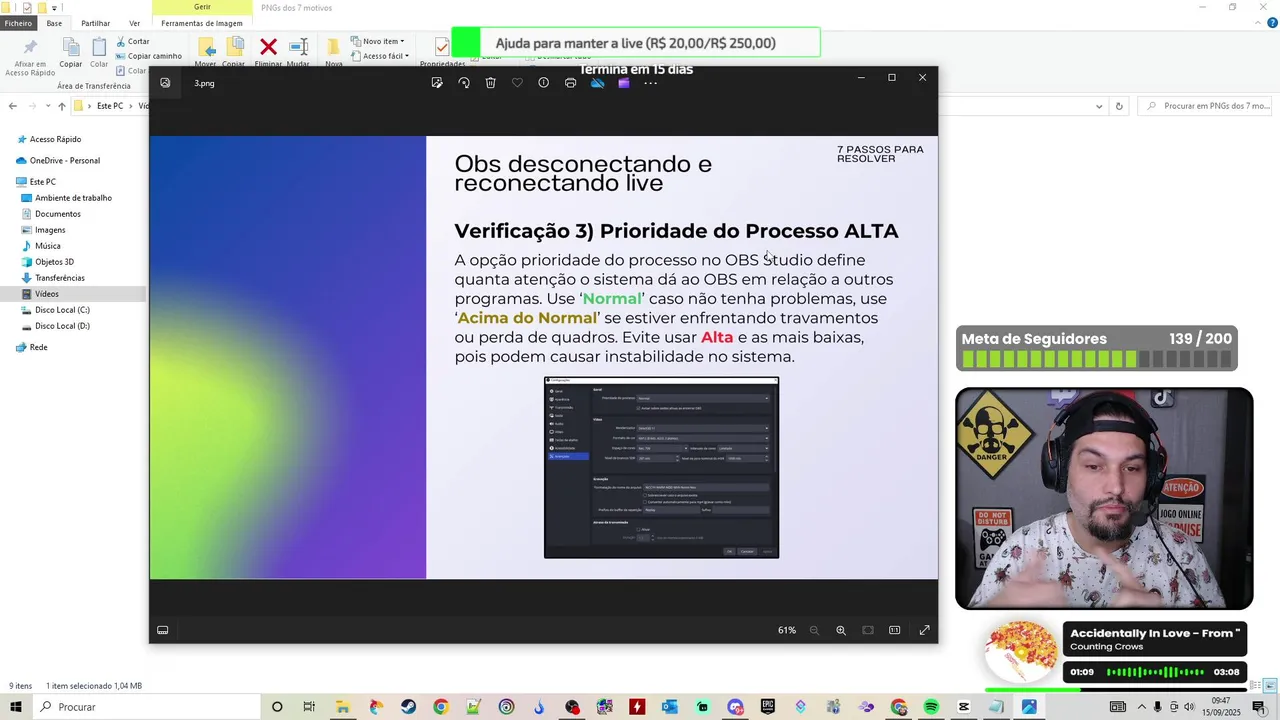The height and width of the screenshot is (720, 1280).
Task: Go up one folder level
Action: pos(62,106)
